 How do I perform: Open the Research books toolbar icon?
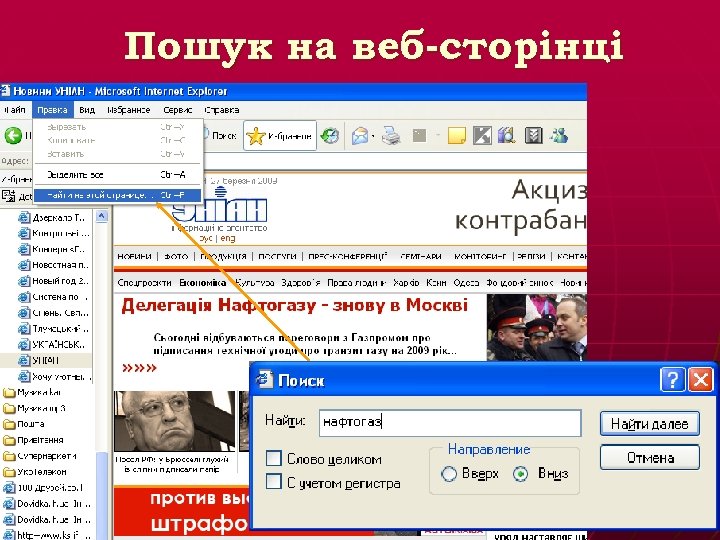coord(506,136)
